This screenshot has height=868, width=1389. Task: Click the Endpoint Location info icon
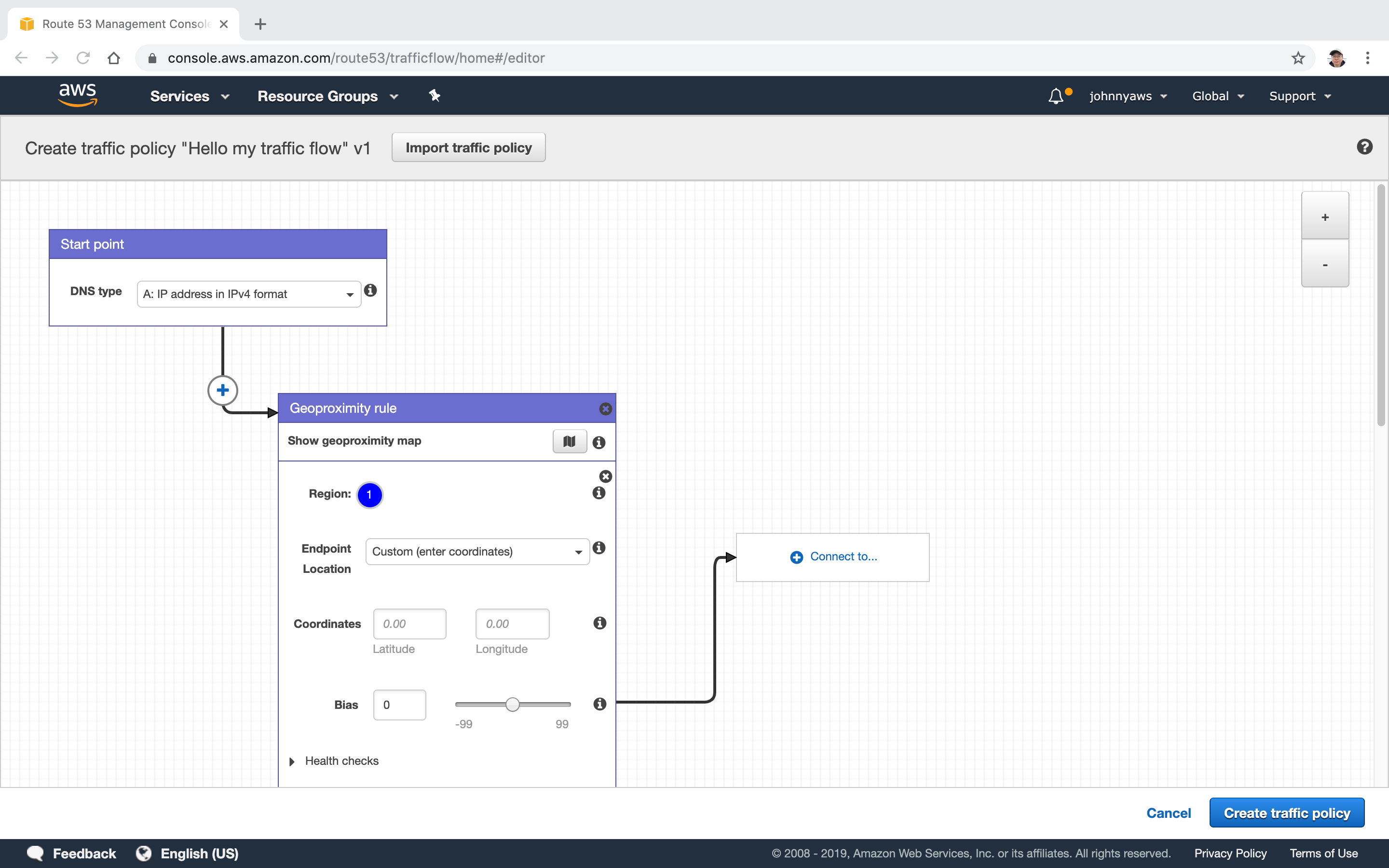point(599,548)
